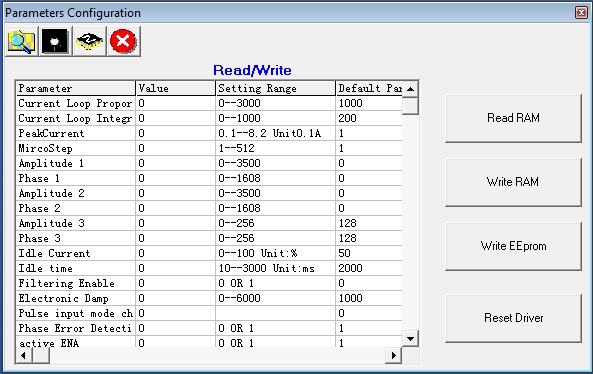
Task: Click the default value 200 cell
Action: (369, 118)
